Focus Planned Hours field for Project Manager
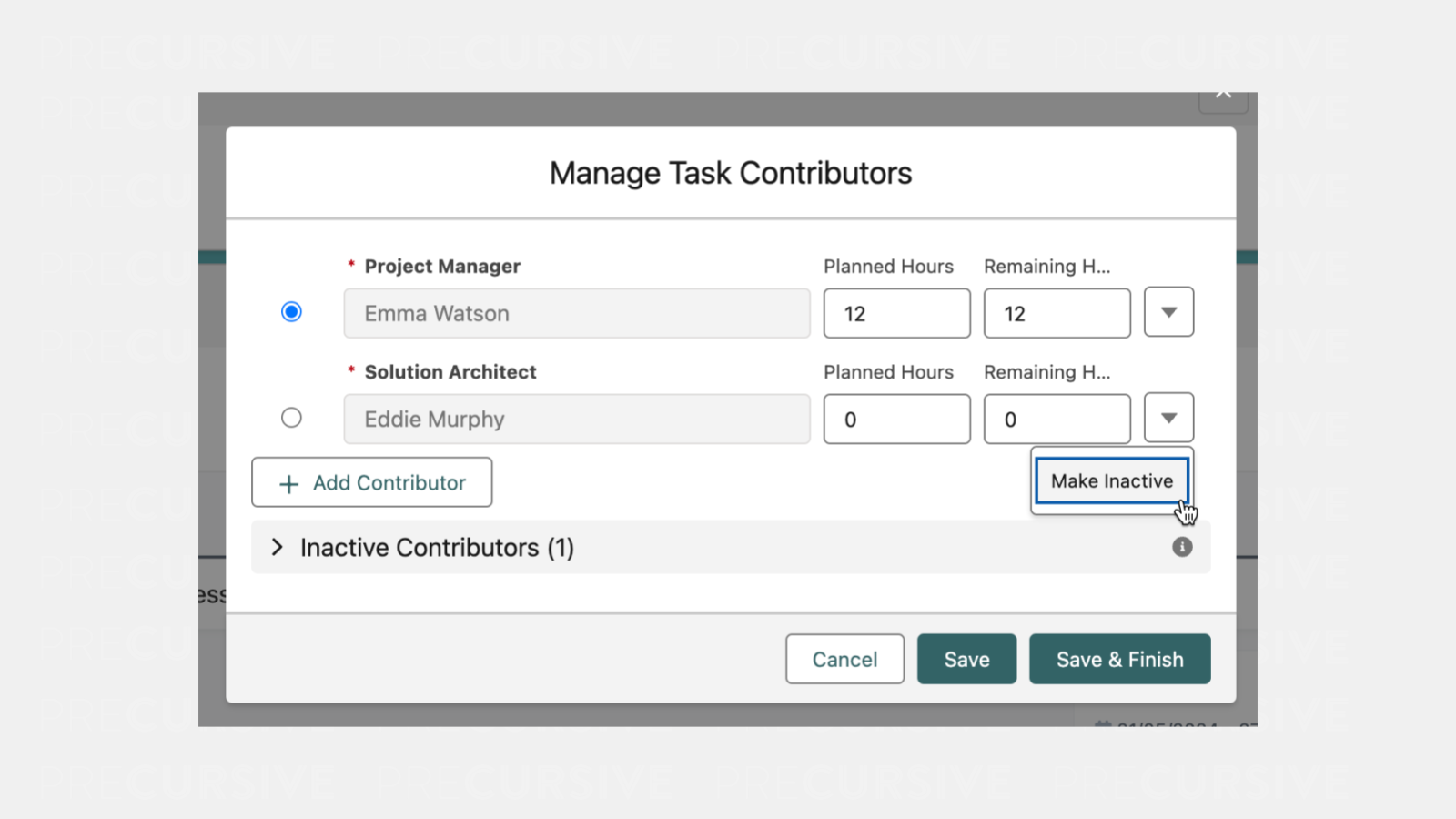Viewport: 1456px width, 819px height. coord(897,313)
